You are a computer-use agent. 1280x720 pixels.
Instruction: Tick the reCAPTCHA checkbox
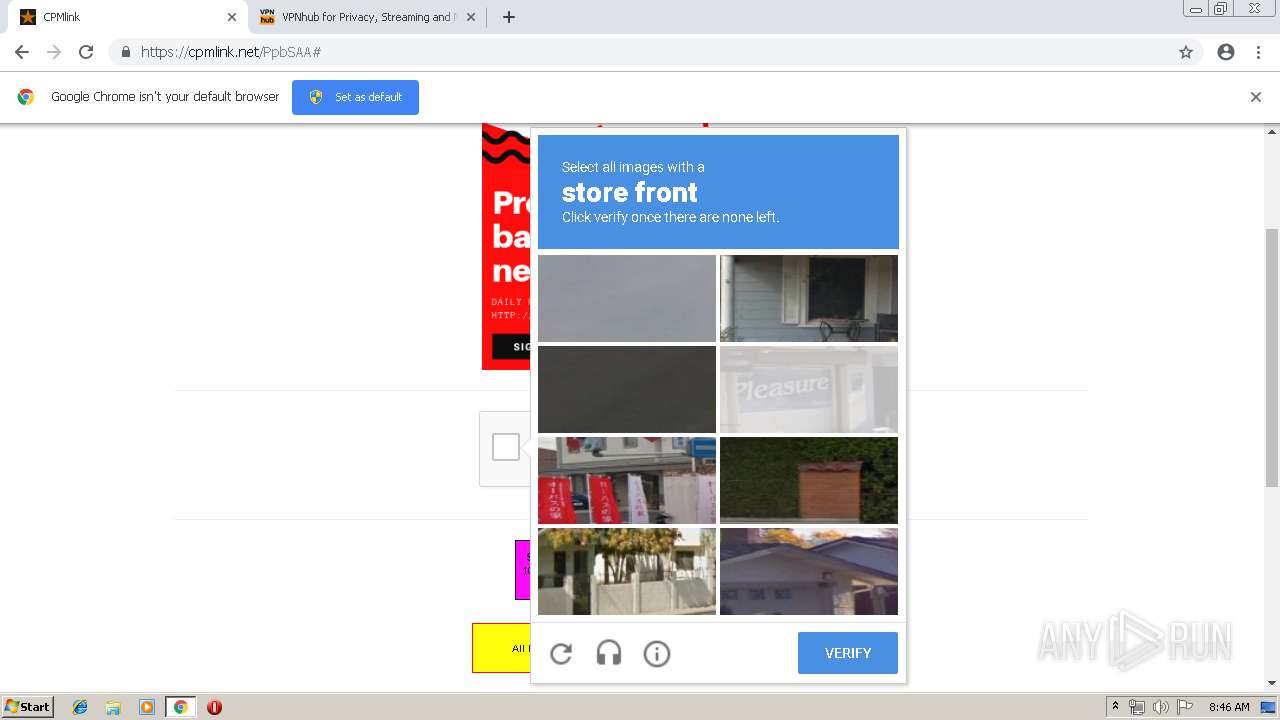506,447
